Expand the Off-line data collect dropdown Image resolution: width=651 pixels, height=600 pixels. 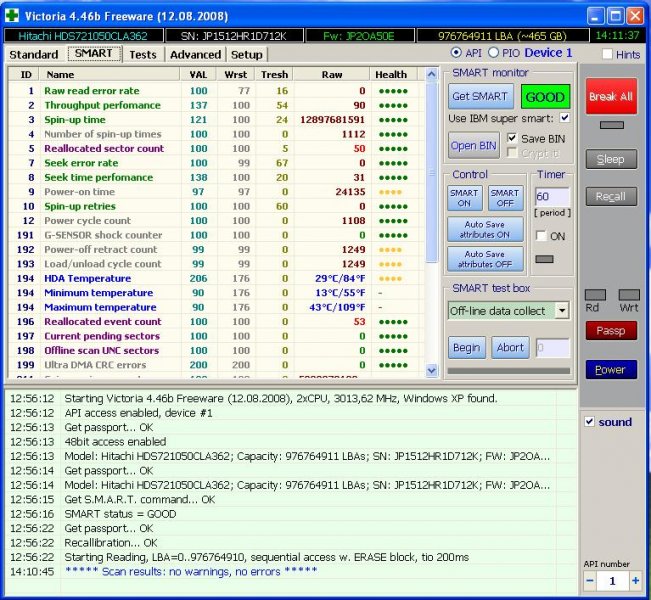click(561, 311)
